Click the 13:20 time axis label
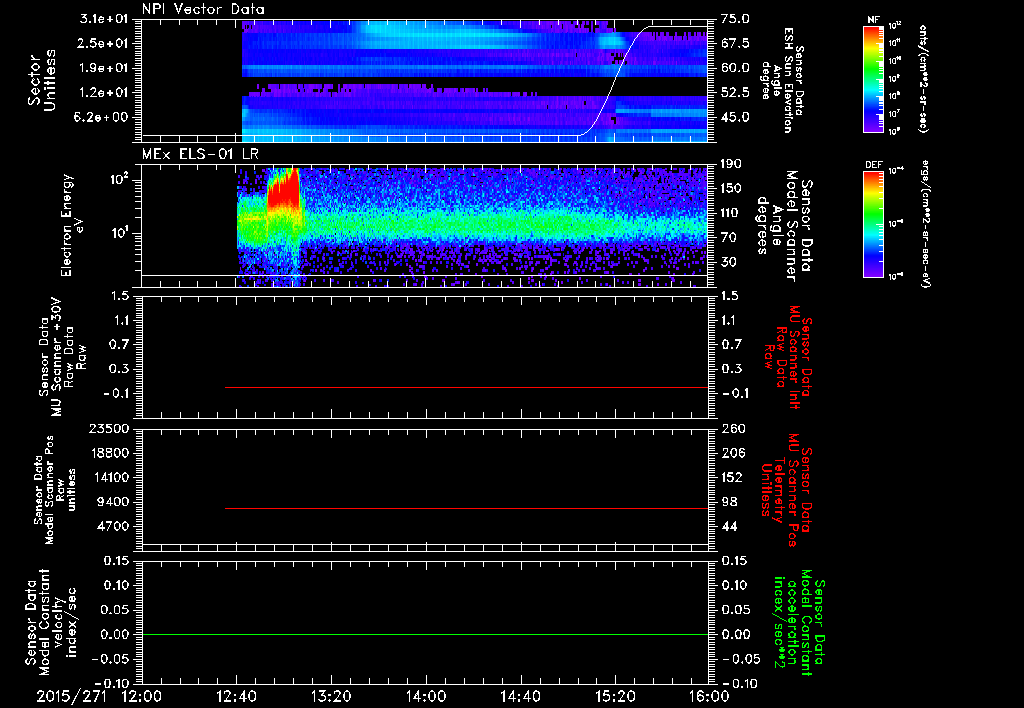Image resolution: width=1024 pixels, height=708 pixels. tap(331, 696)
